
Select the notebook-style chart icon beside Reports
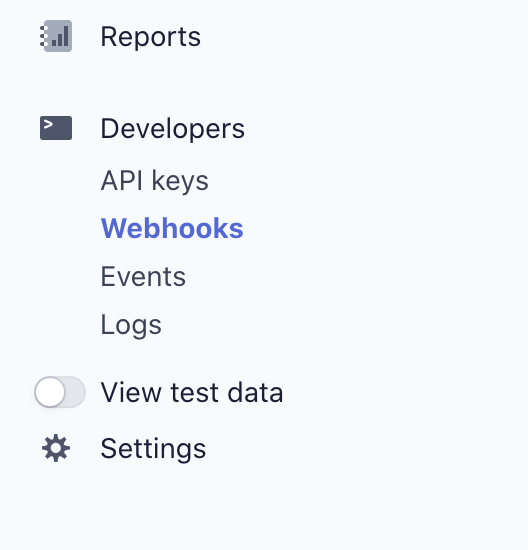56,36
